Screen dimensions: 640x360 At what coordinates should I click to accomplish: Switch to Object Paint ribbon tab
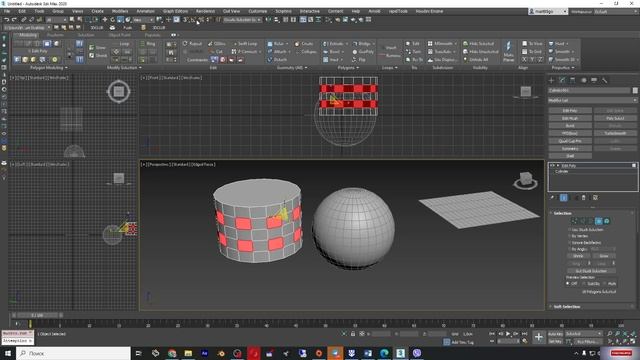pos(120,35)
